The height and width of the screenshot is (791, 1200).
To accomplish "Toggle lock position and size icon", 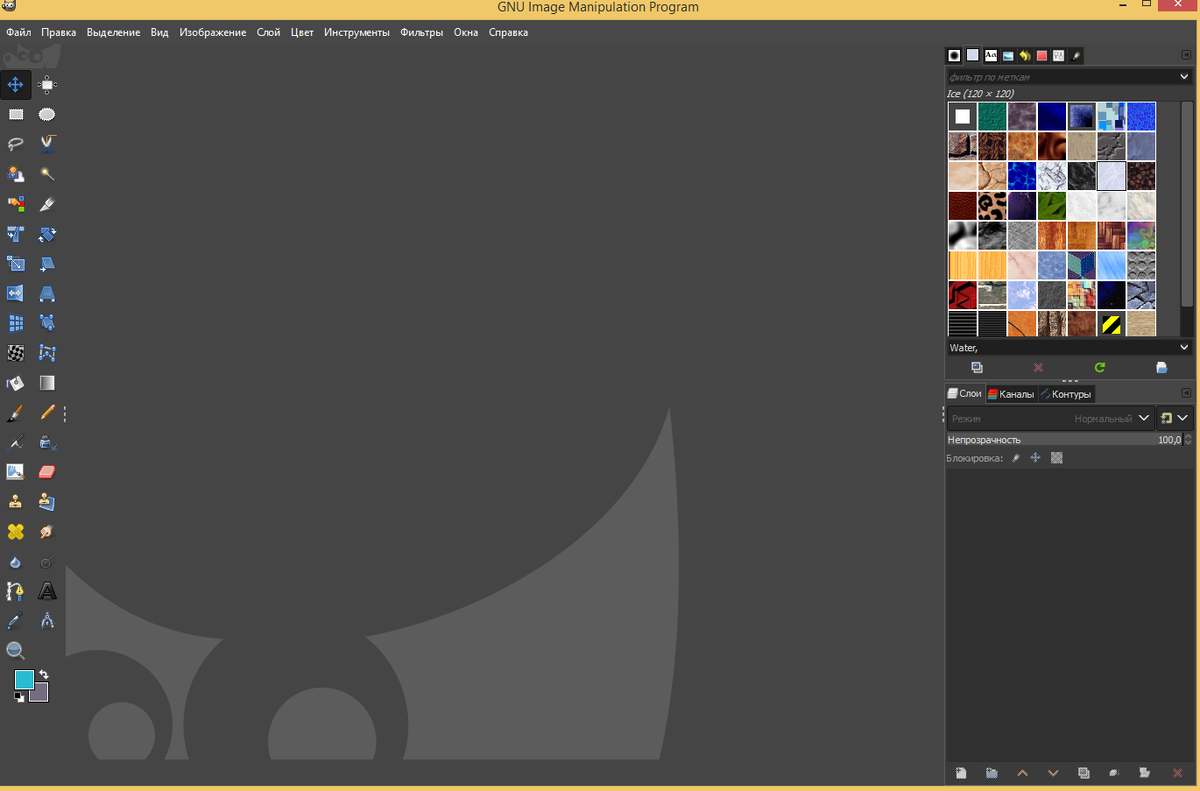I will [1036, 458].
